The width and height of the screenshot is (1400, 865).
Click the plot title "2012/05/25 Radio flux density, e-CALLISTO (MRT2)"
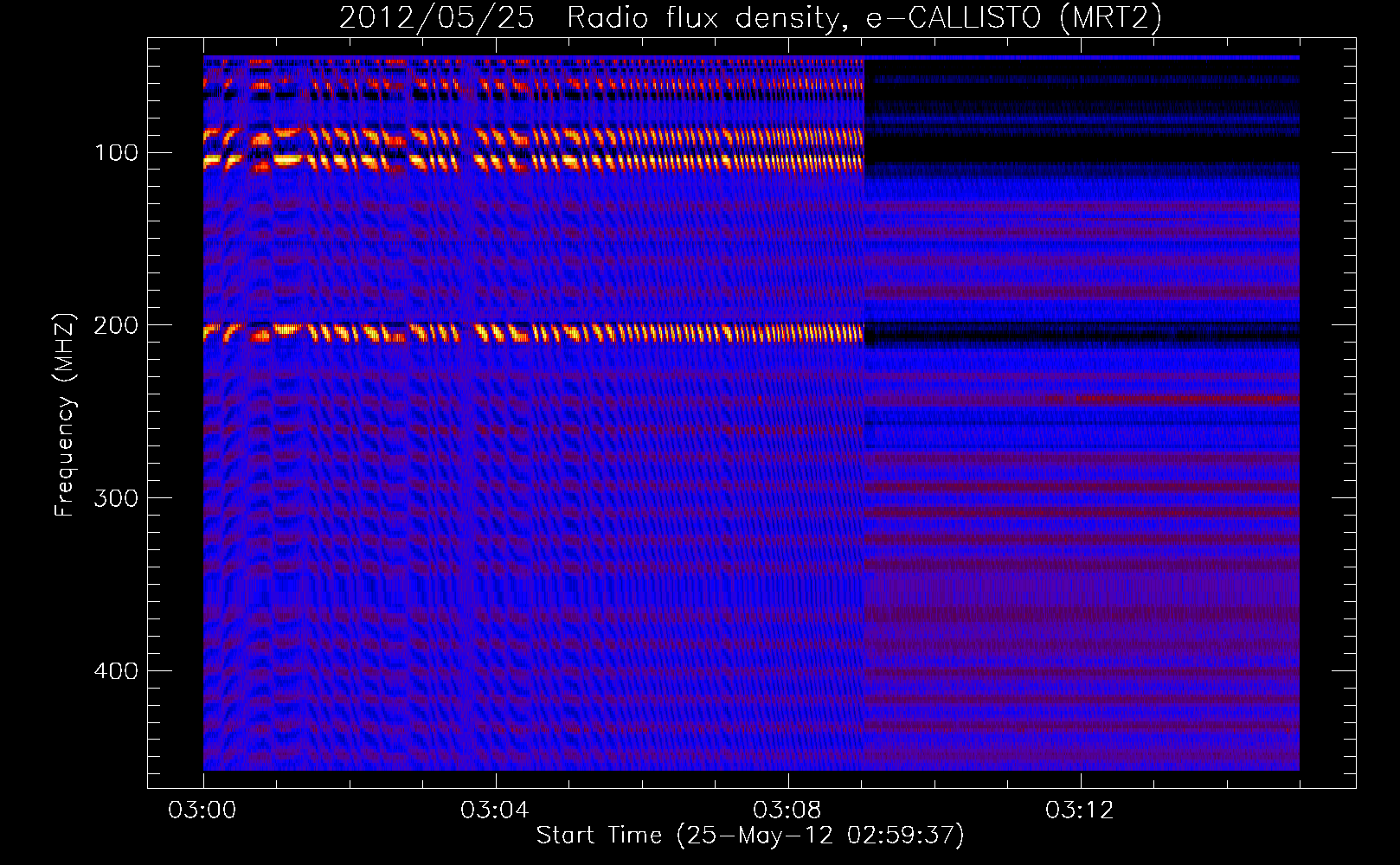point(750,18)
